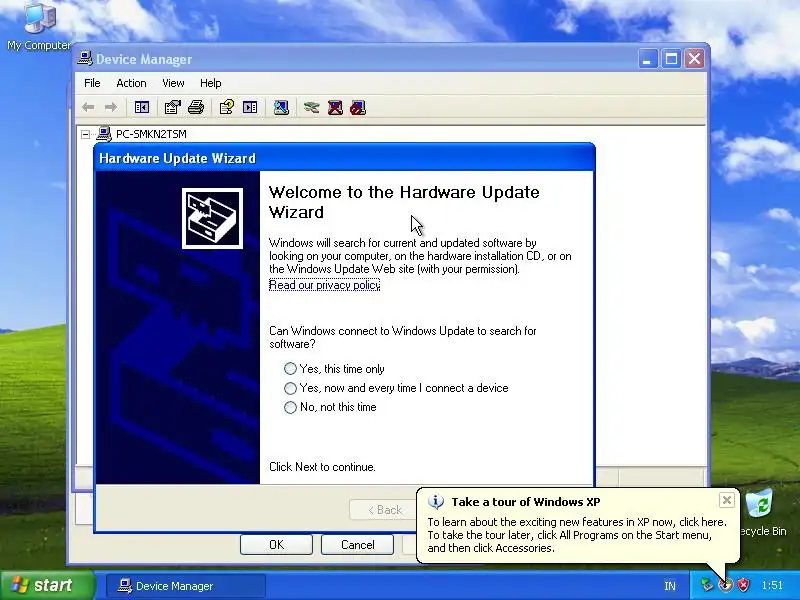This screenshot has height=600, width=800.
Task: Click the Disable device toolbar icon
Action: 358,107
